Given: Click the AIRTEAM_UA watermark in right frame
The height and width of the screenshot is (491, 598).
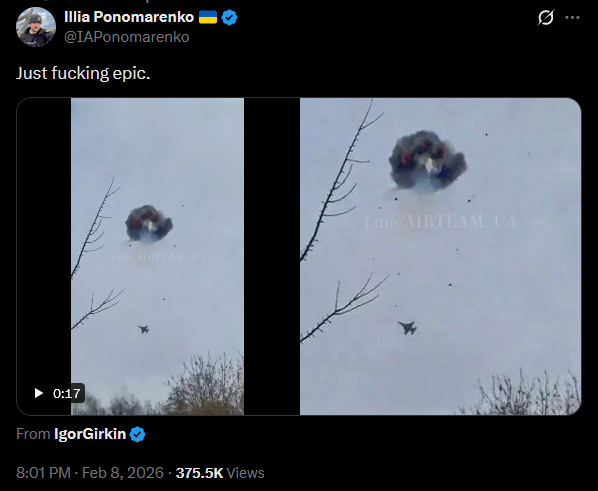Looking at the screenshot, I should [x=440, y=222].
